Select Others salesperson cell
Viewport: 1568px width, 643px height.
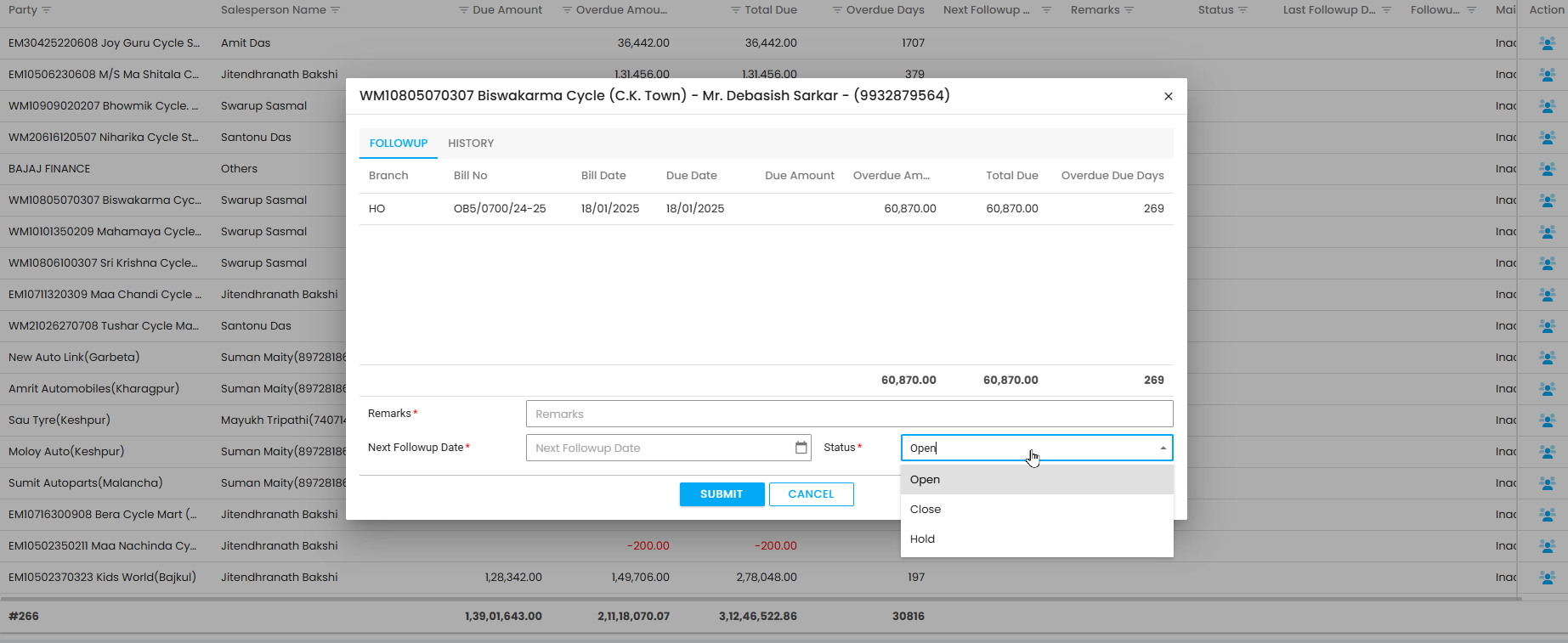coord(239,169)
